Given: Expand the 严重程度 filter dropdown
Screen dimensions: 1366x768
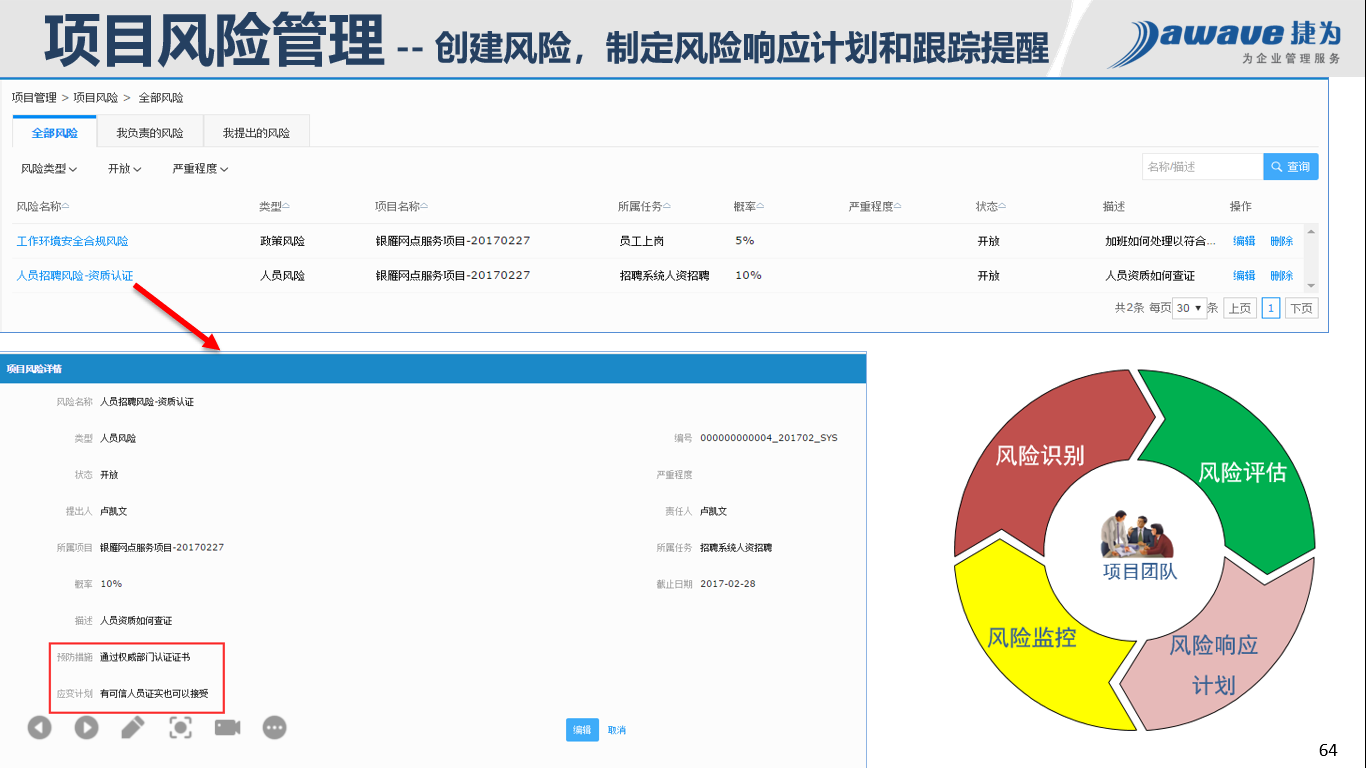Looking at the screenshot, I should [200, 169].
